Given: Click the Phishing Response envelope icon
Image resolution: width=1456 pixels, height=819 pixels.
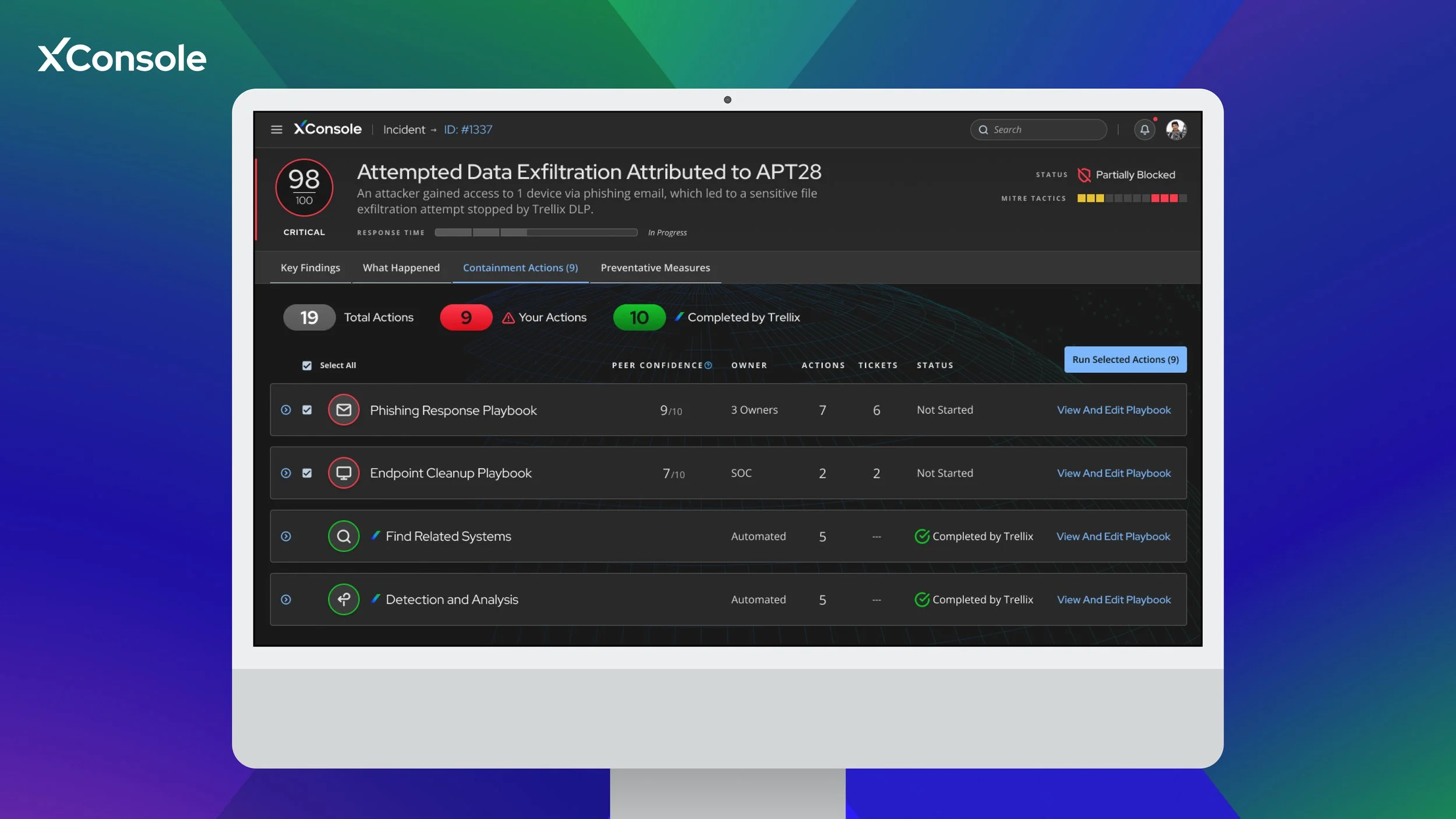Looking at the screenshot, I should tap(344, 409).
